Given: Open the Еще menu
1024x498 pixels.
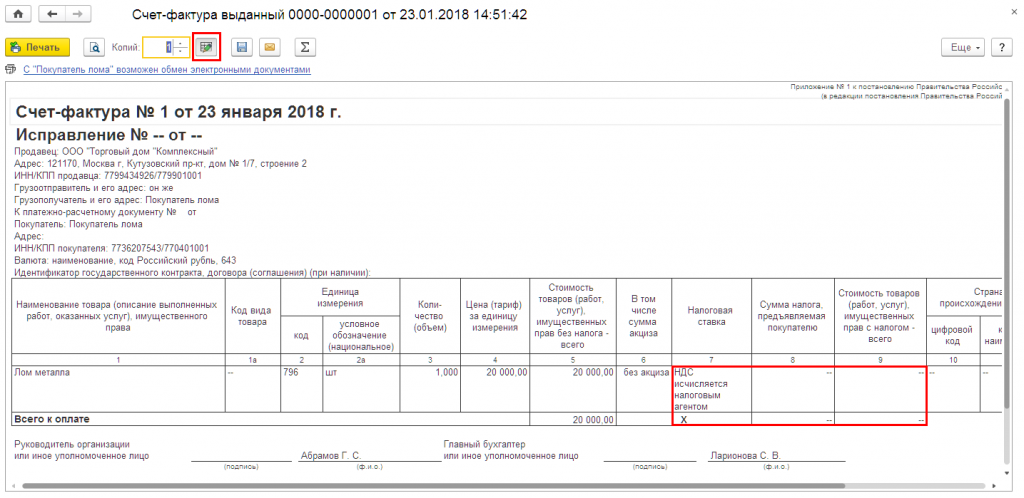Looking at the screenshot, I should pyautogui.click(x=962, y=48).
